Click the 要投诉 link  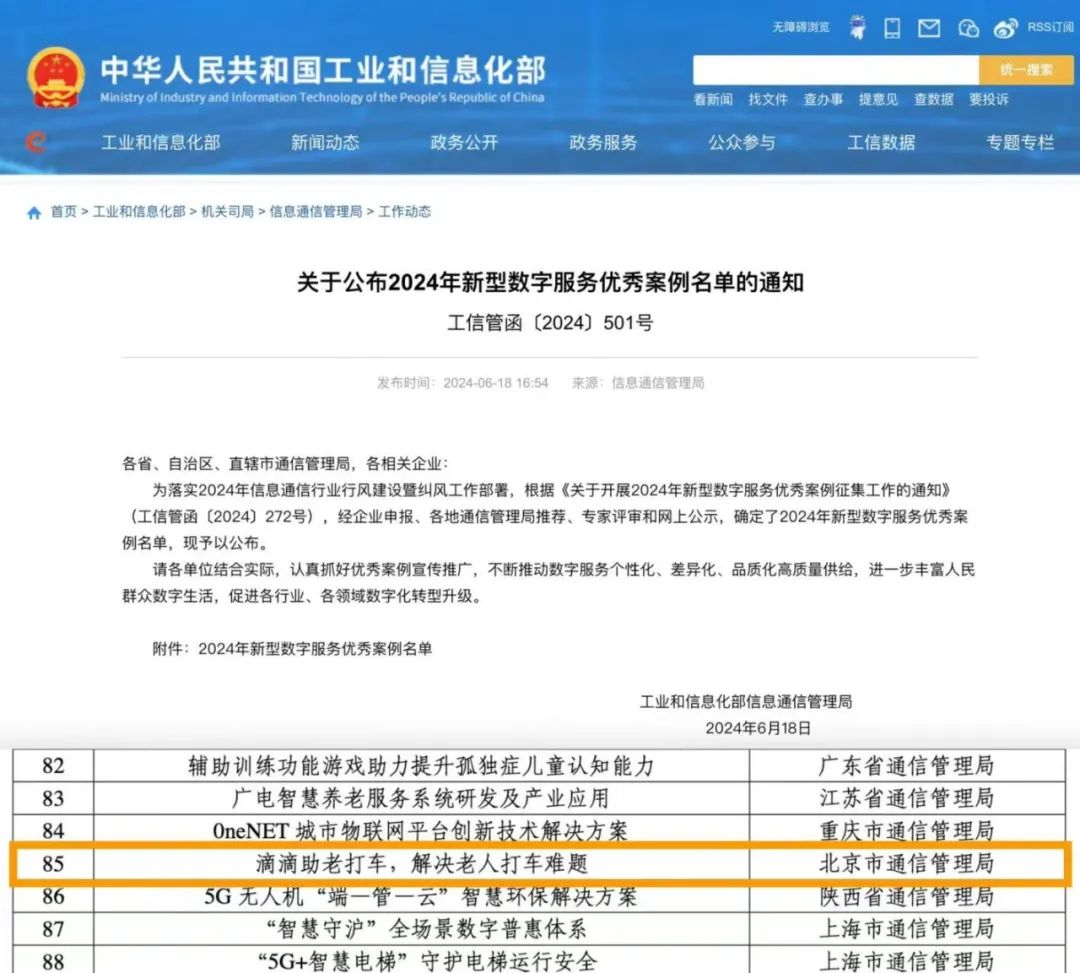point(989,99)
